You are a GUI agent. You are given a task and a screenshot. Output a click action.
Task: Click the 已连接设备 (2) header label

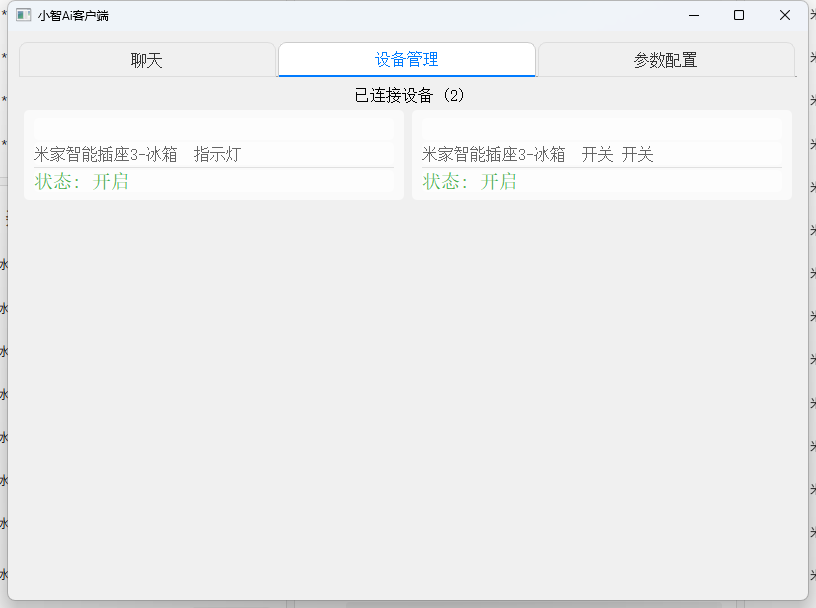(410, 96)
